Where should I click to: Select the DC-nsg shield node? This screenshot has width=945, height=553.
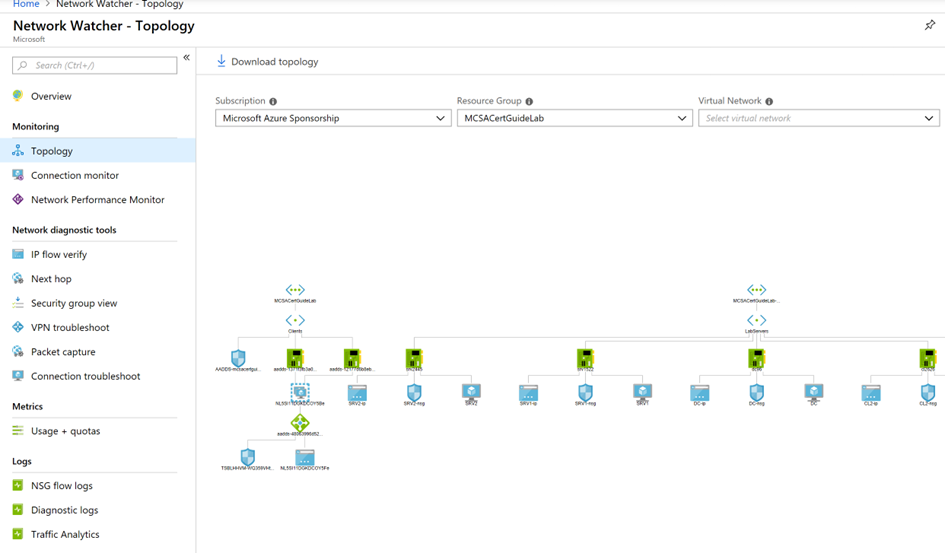coord(757,393)
